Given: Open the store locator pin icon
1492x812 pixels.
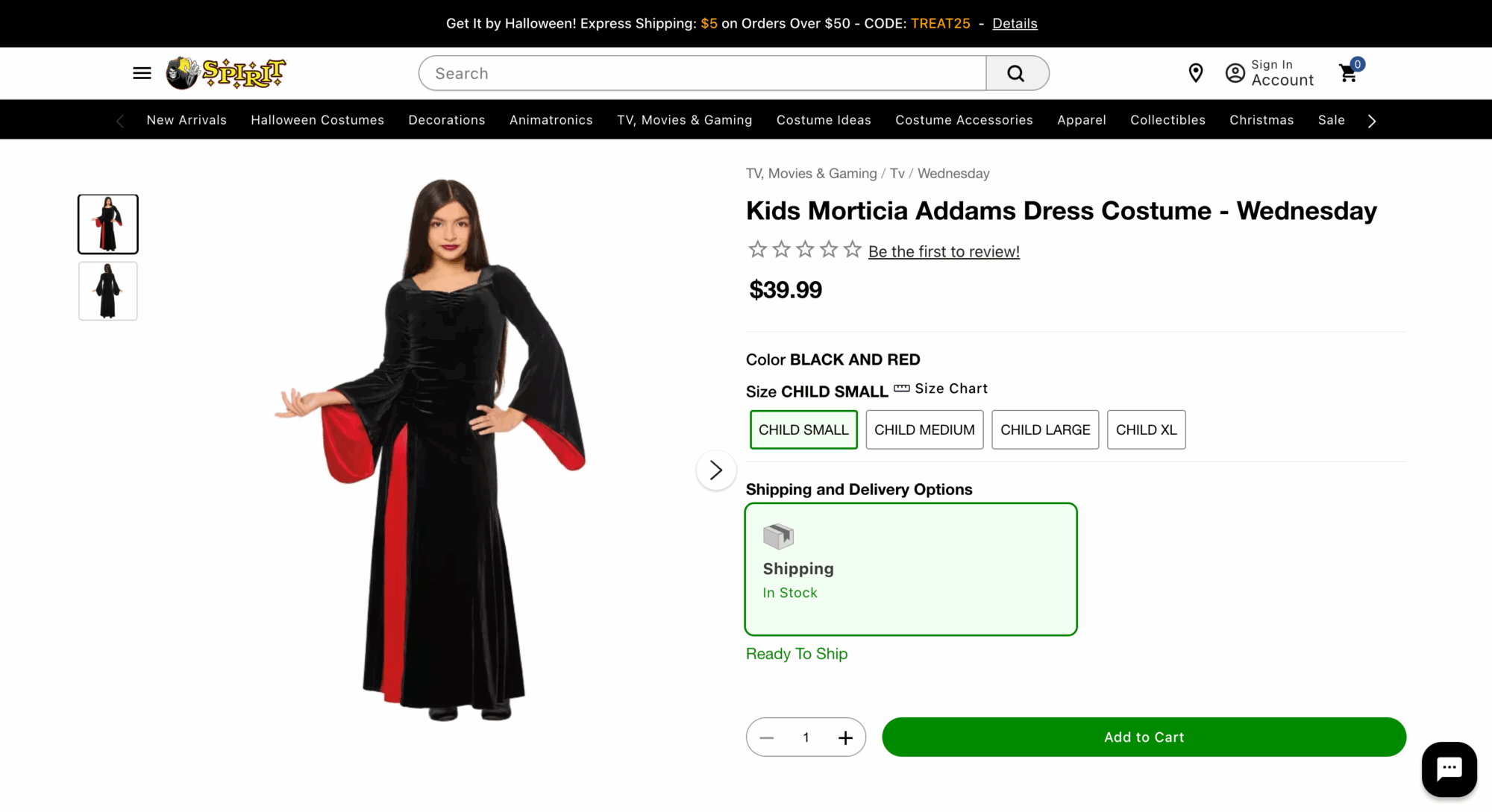Looking at the screenshot, I should (x=1196, y=73).
